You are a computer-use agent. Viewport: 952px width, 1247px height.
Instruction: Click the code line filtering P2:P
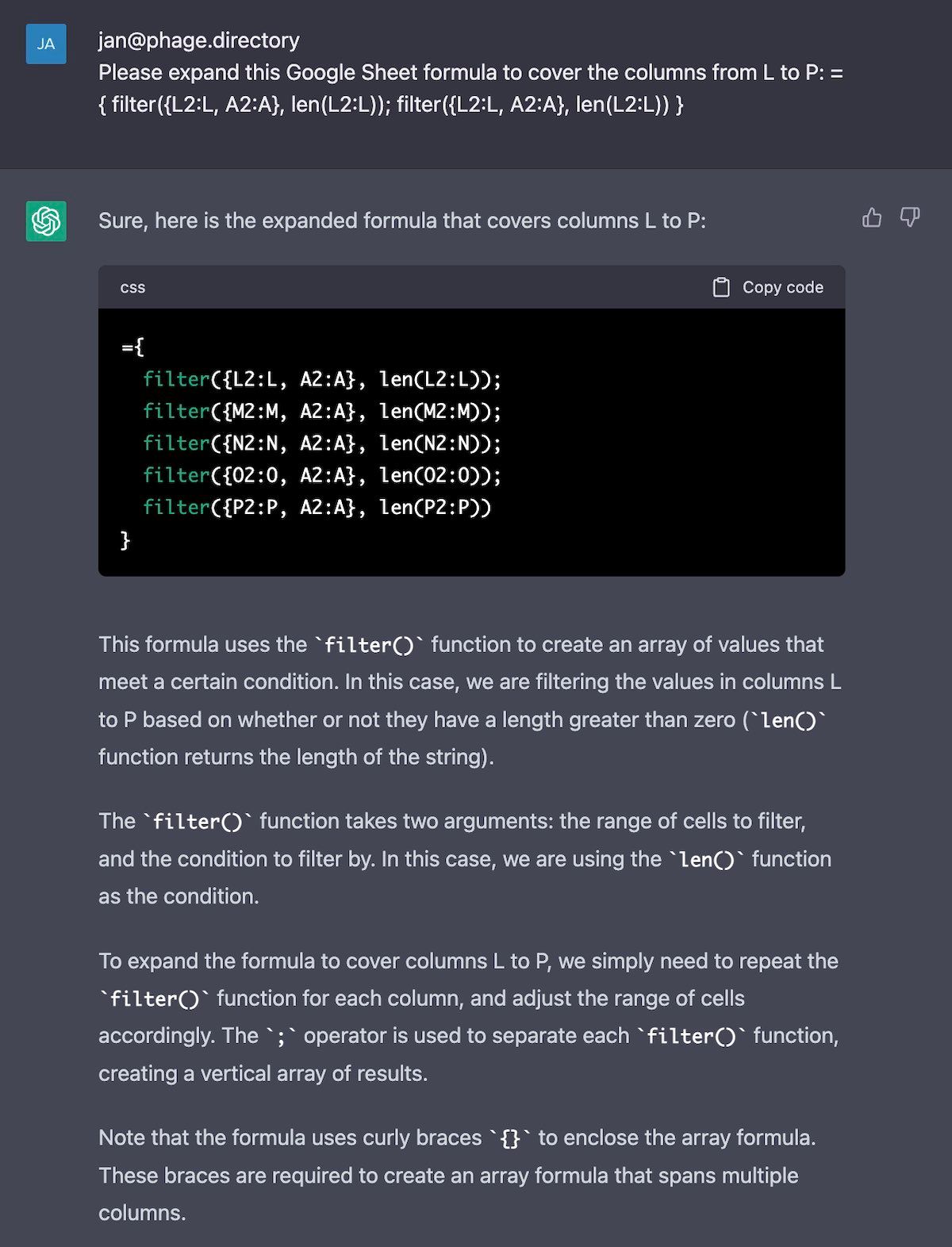point(317,507)
